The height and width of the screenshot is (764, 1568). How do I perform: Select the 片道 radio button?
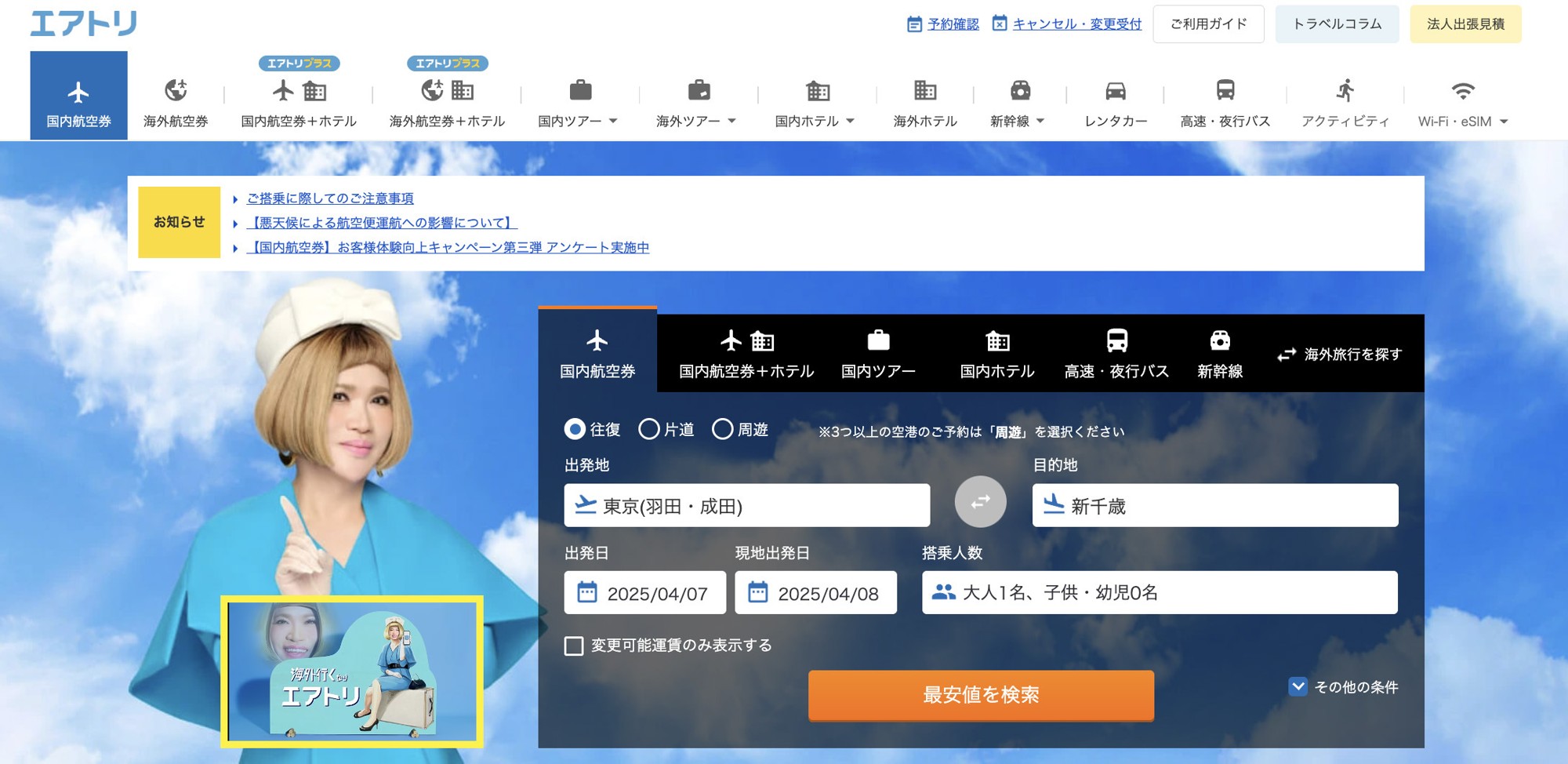click(x=649, y=429)
